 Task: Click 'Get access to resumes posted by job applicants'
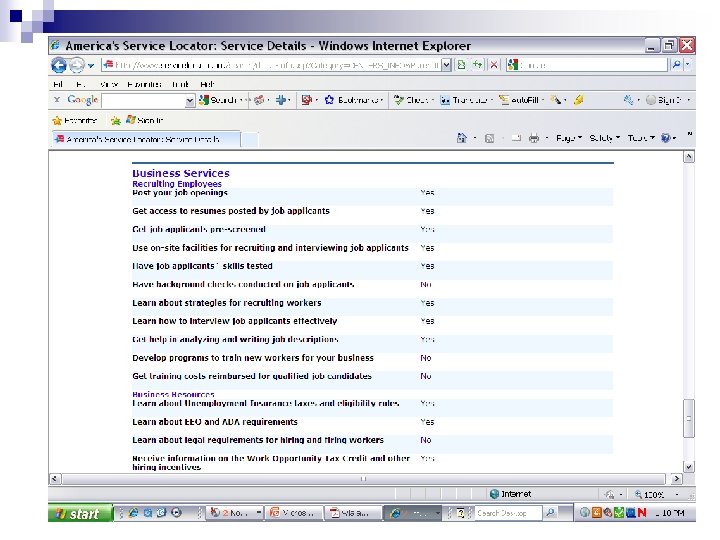click(x=231, y=211)
